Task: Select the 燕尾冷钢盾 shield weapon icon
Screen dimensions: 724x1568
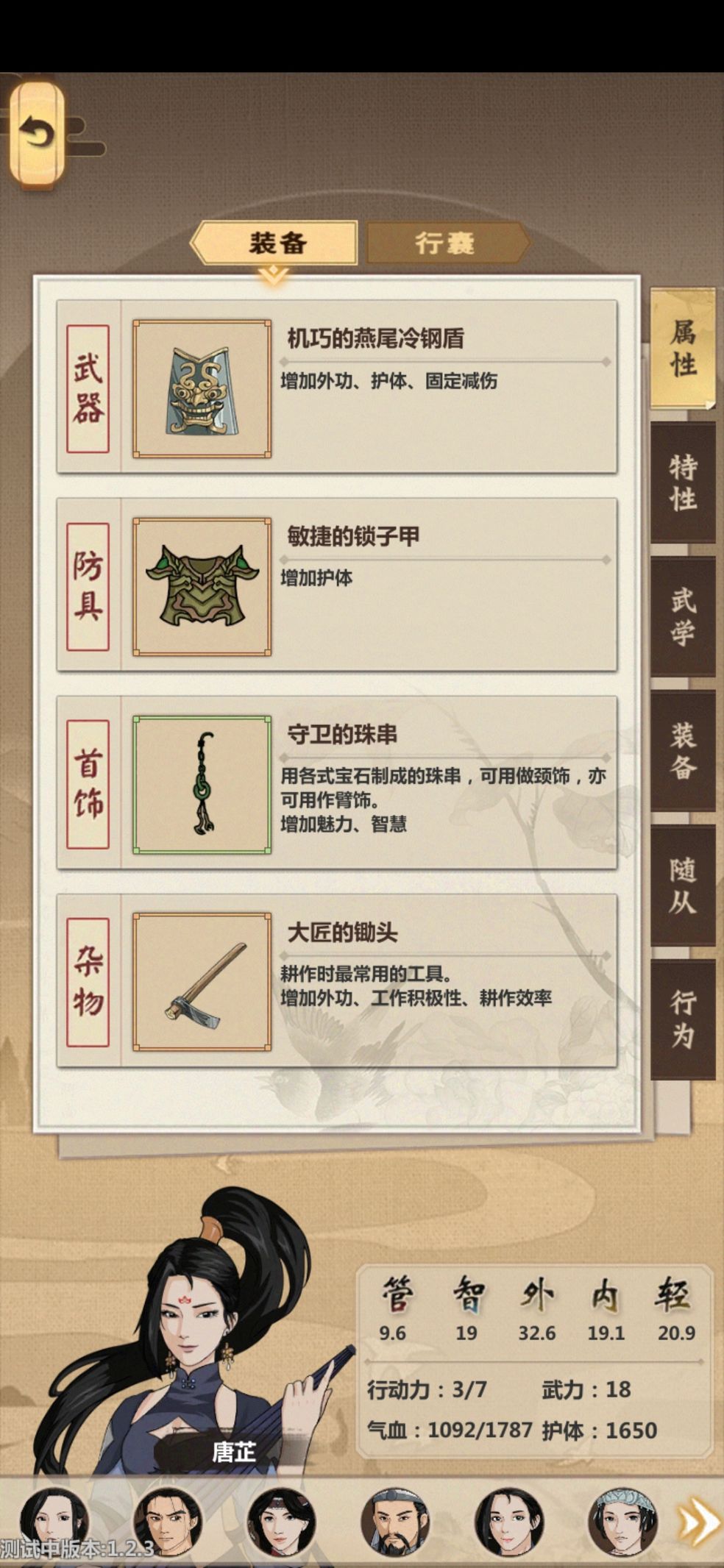Action: click(202, 389)
